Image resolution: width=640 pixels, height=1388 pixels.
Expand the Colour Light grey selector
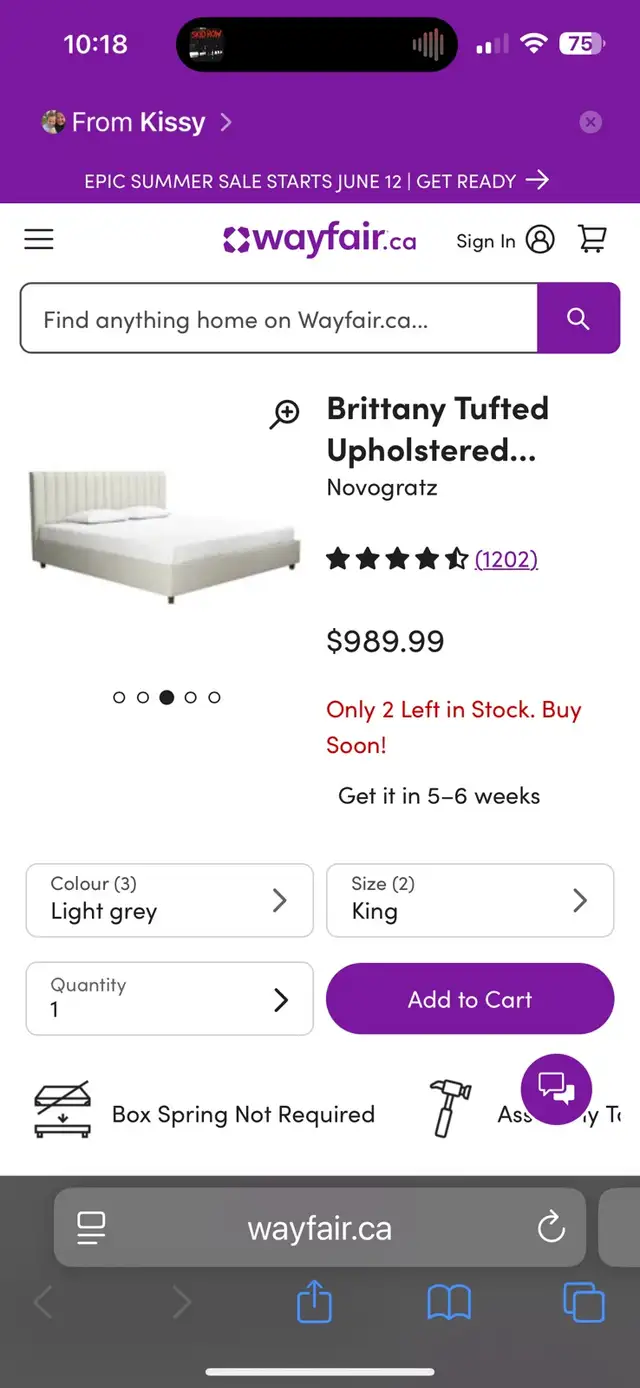169,900
